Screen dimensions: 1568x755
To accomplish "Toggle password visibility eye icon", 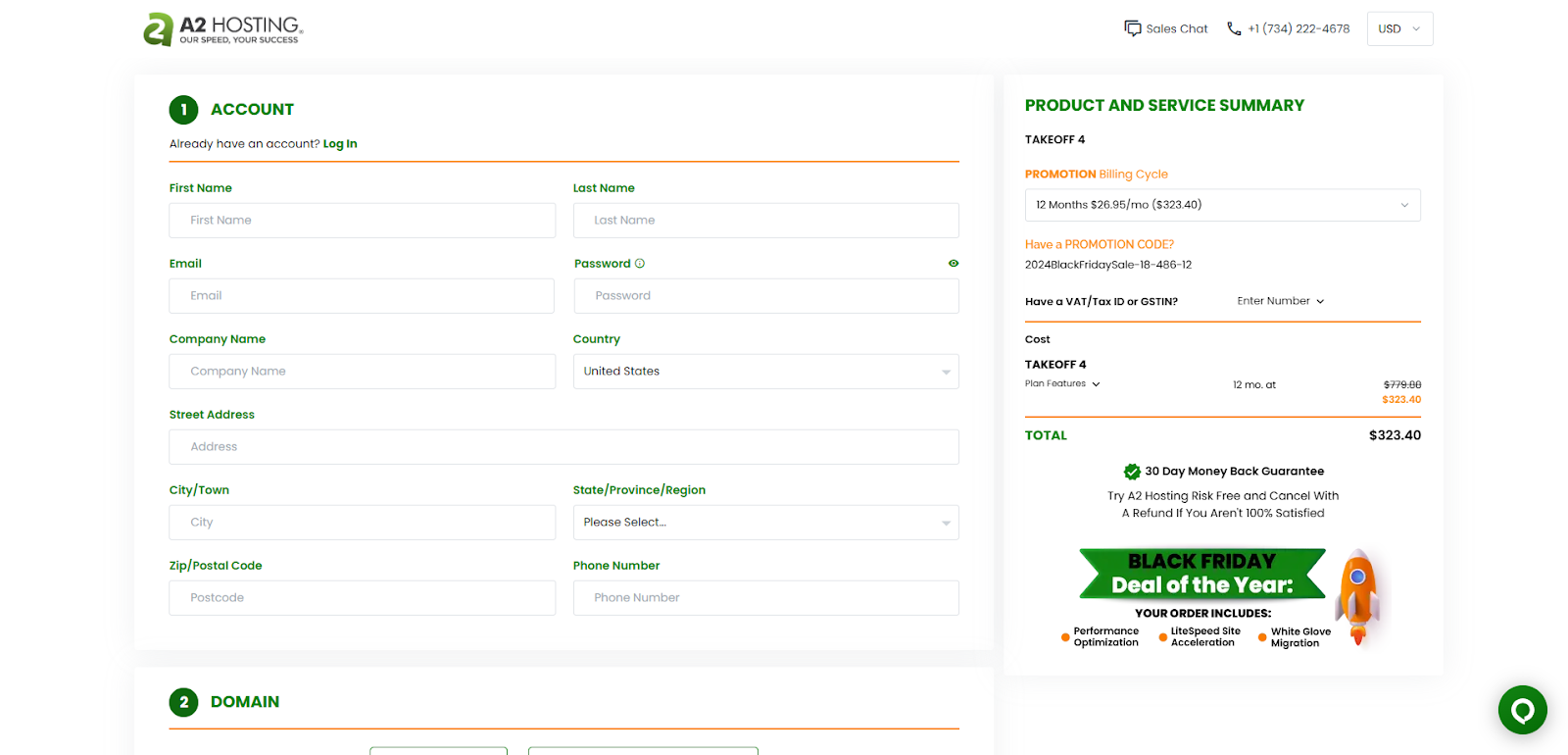I will pos(954,264).
